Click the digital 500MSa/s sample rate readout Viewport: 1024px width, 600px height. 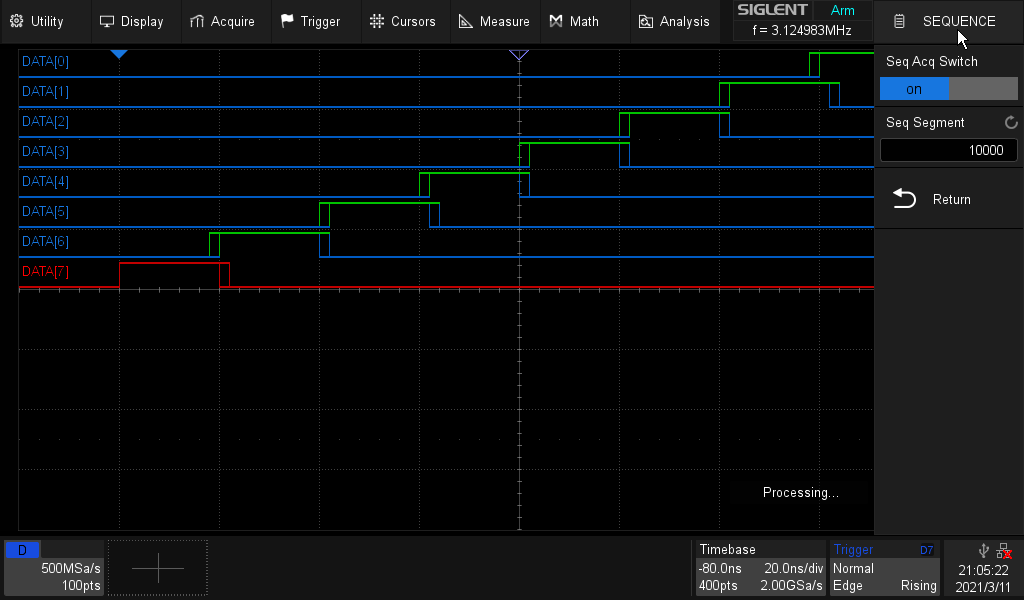(71, 568)
